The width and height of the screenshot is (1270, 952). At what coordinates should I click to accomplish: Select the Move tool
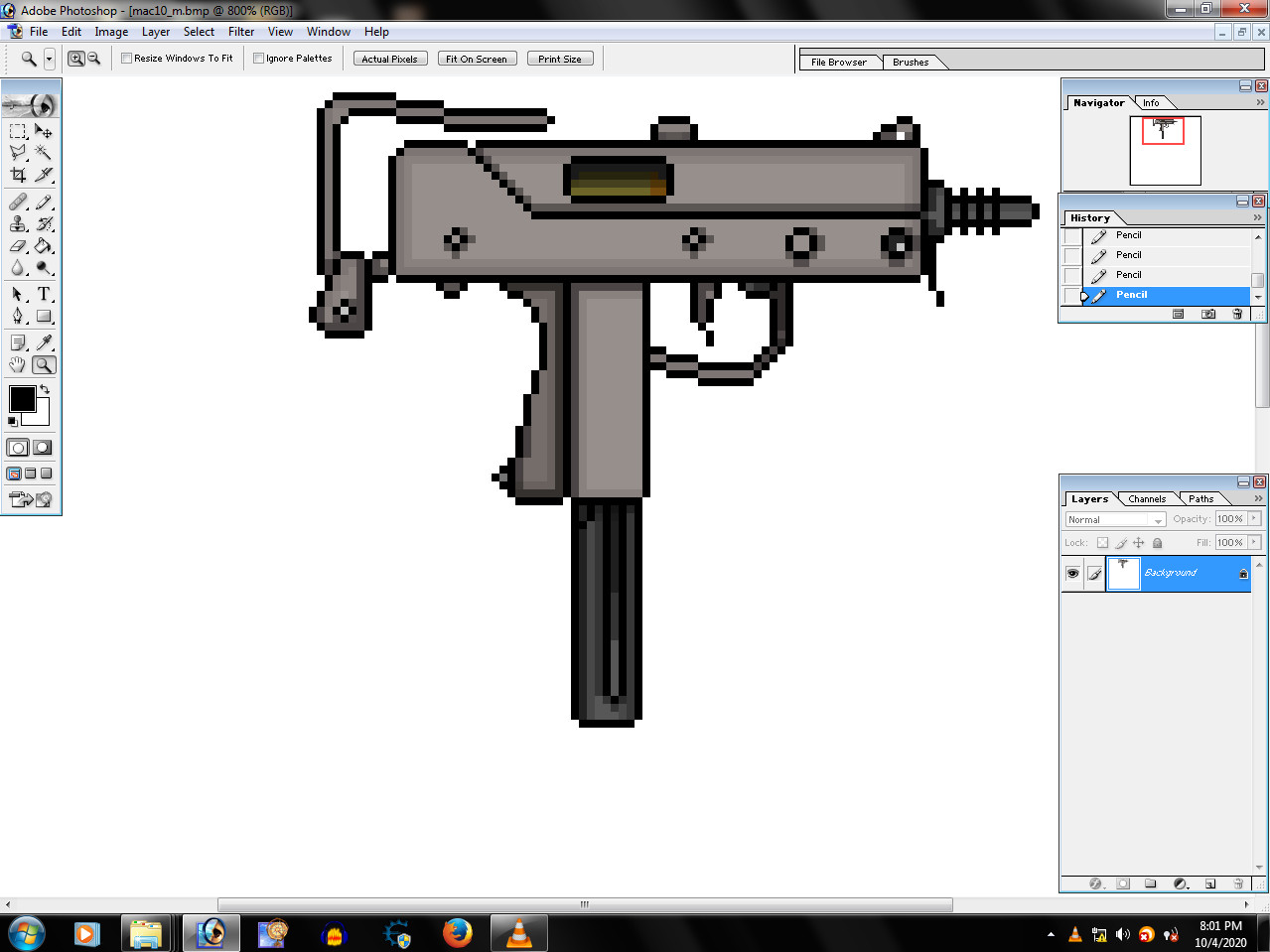44,131
